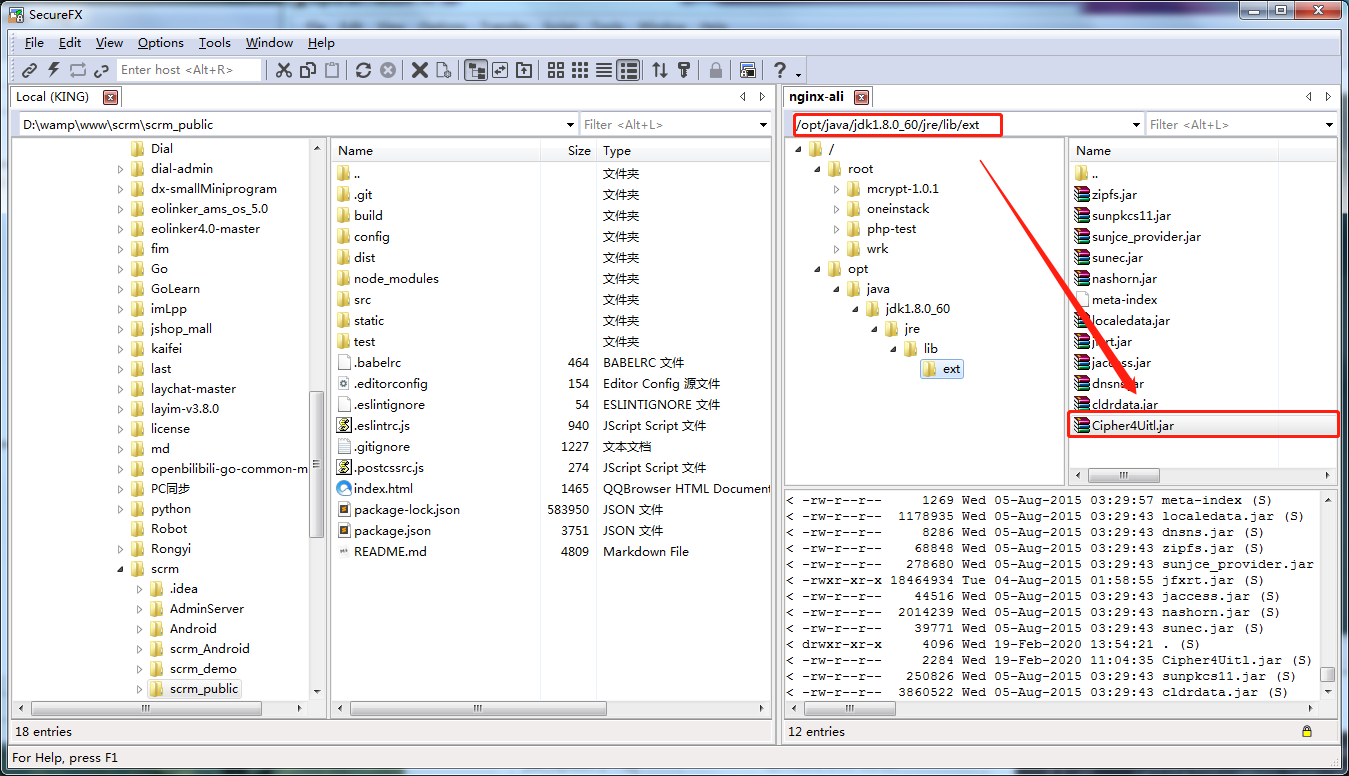The image size is (1349, 776).
Task: Click the synchronized browsing icon
Action: [499, 70]
